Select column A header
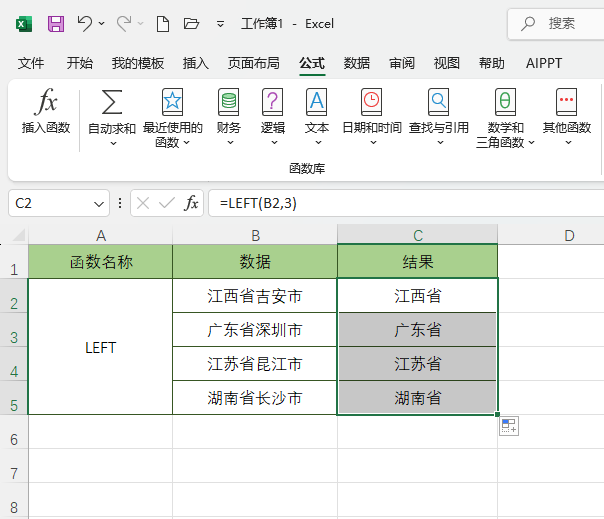Image resolution: width=604 pixels, height=519 pixels. pos(101,235)
